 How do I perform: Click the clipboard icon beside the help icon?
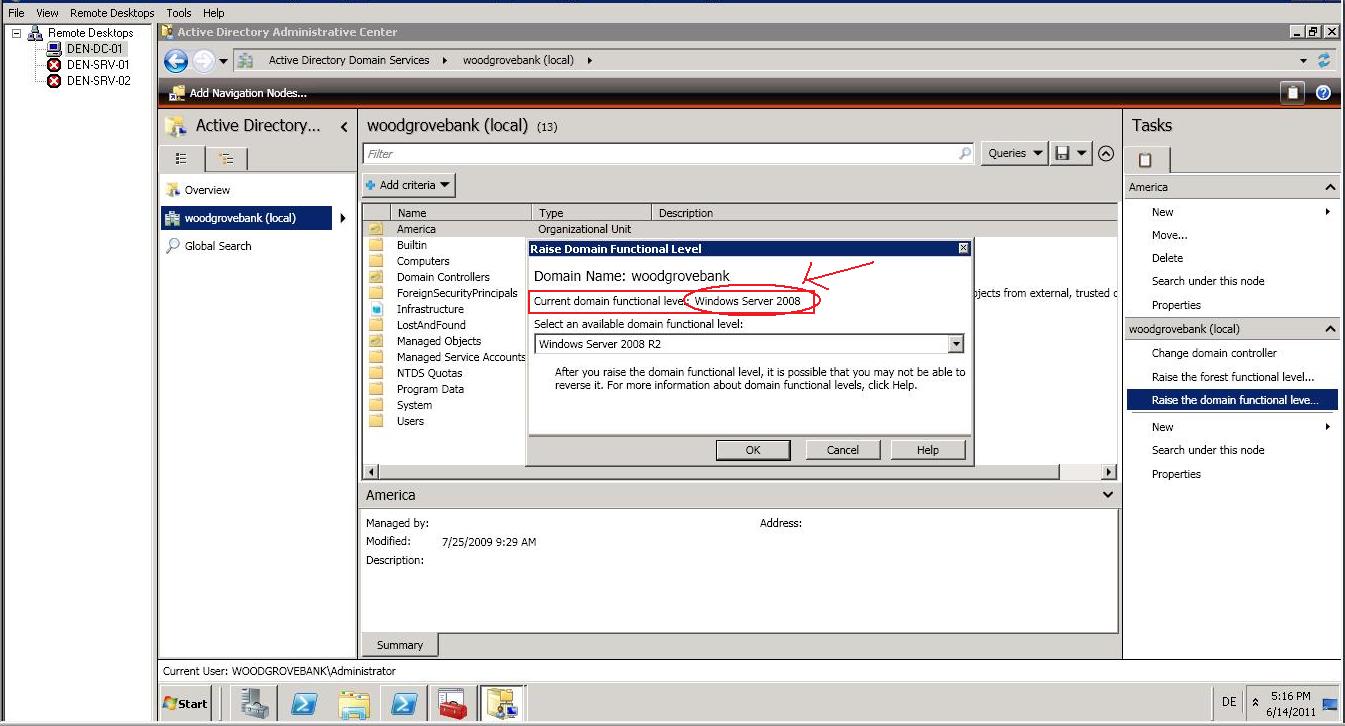pos(1293,93)
